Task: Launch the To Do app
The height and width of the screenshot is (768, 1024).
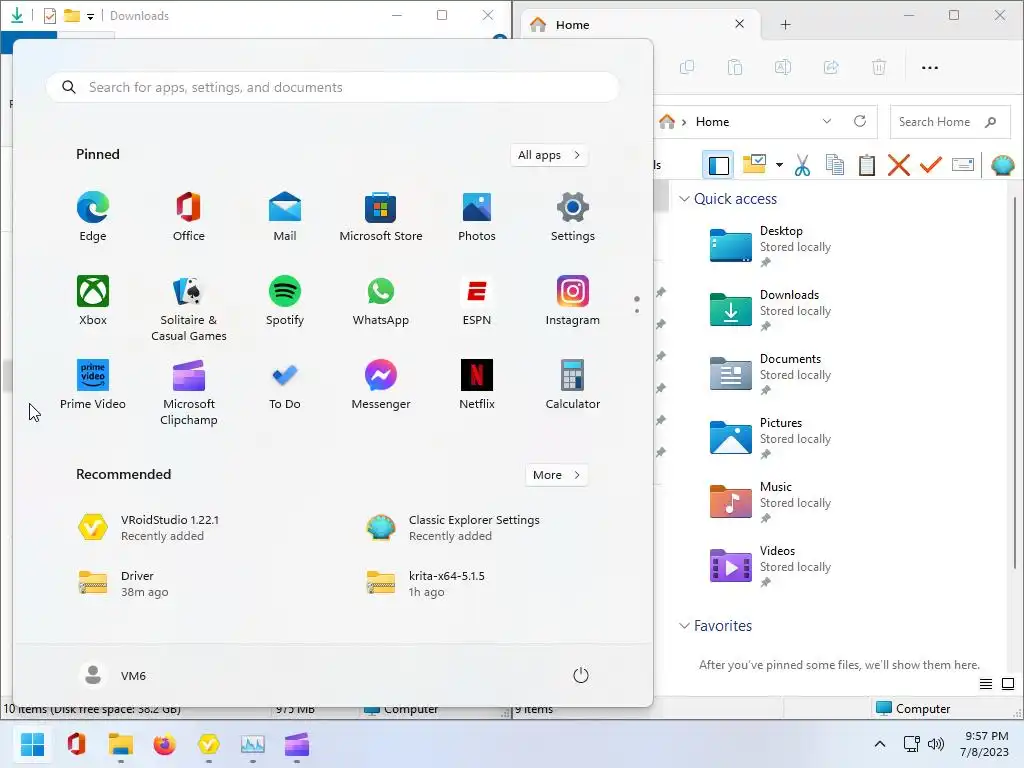Action: (285, 385)
